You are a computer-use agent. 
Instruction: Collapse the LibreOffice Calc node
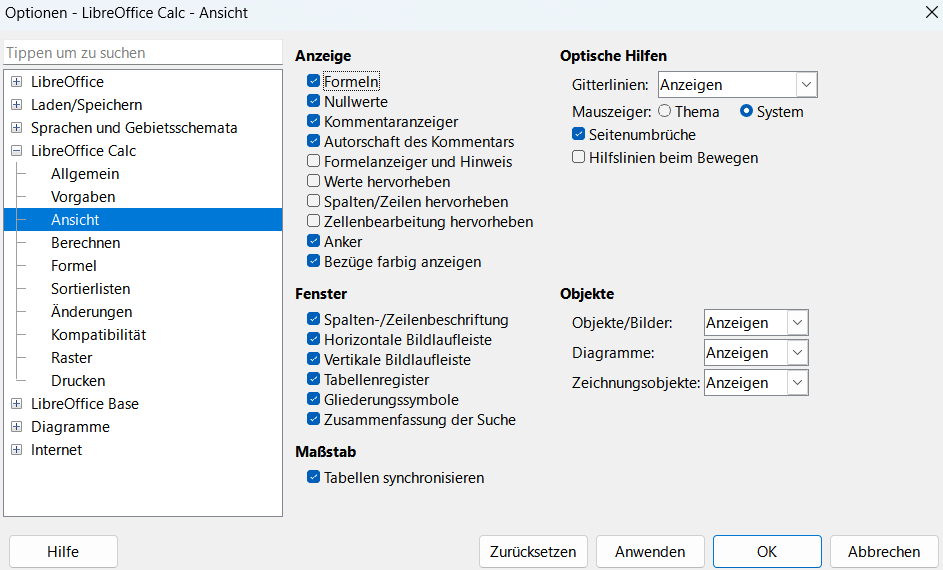point(17,151)
